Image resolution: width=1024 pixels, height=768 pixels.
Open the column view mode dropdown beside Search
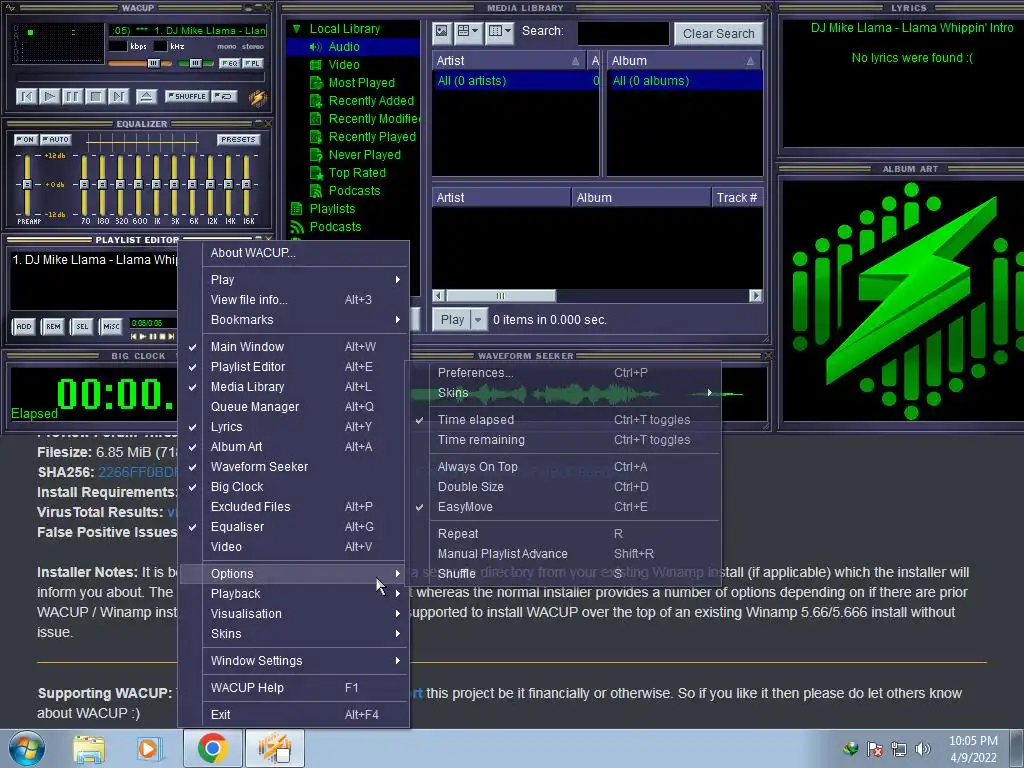tap(501, 31)
